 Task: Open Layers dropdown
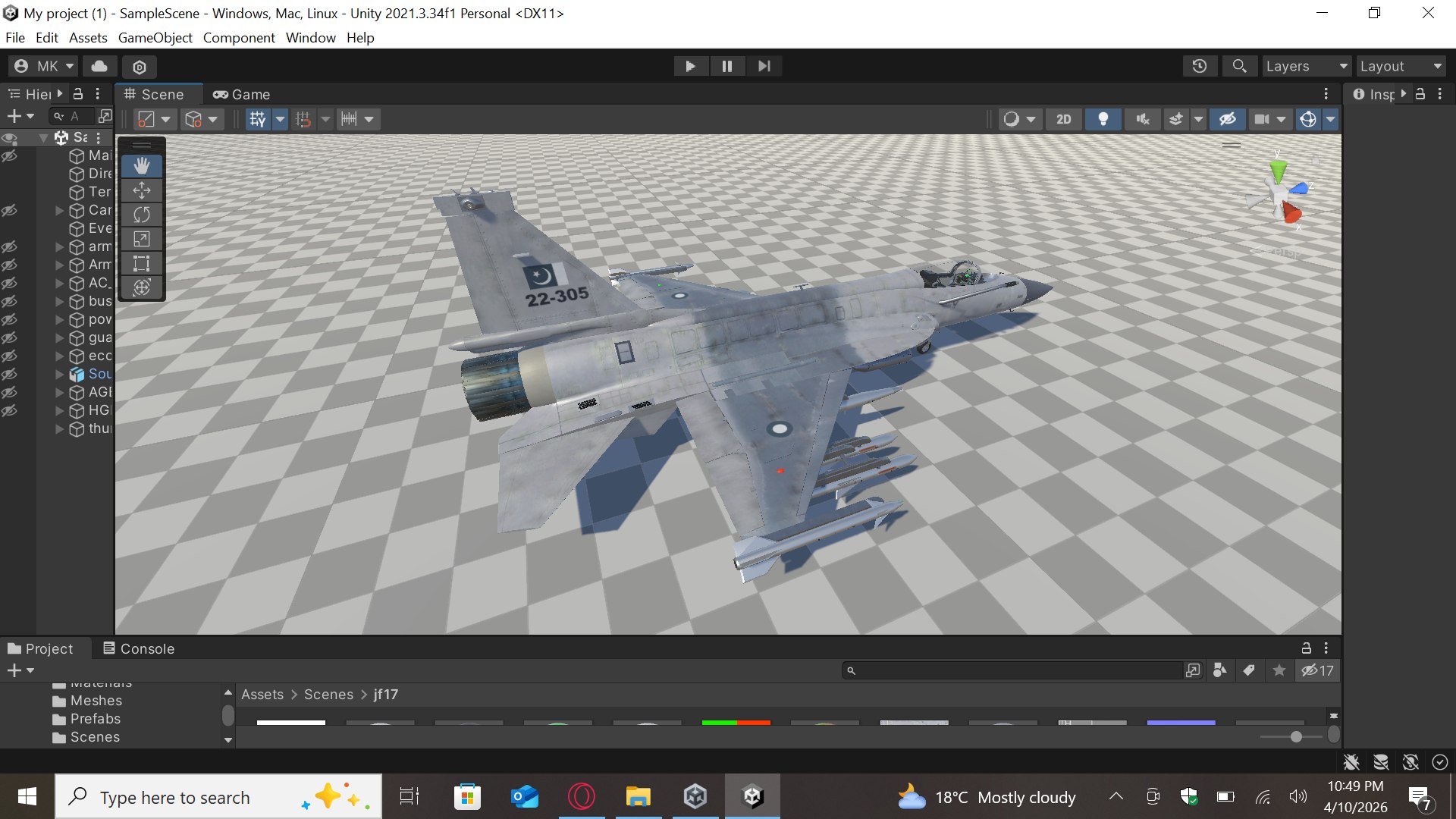1307,66
